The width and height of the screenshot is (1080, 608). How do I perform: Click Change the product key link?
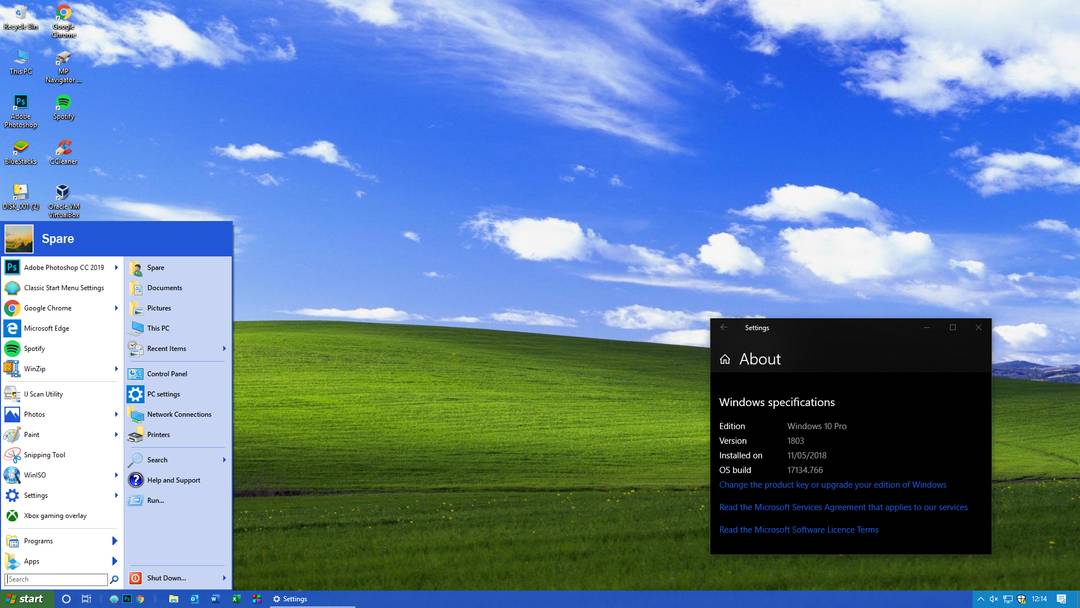[832, 484]
